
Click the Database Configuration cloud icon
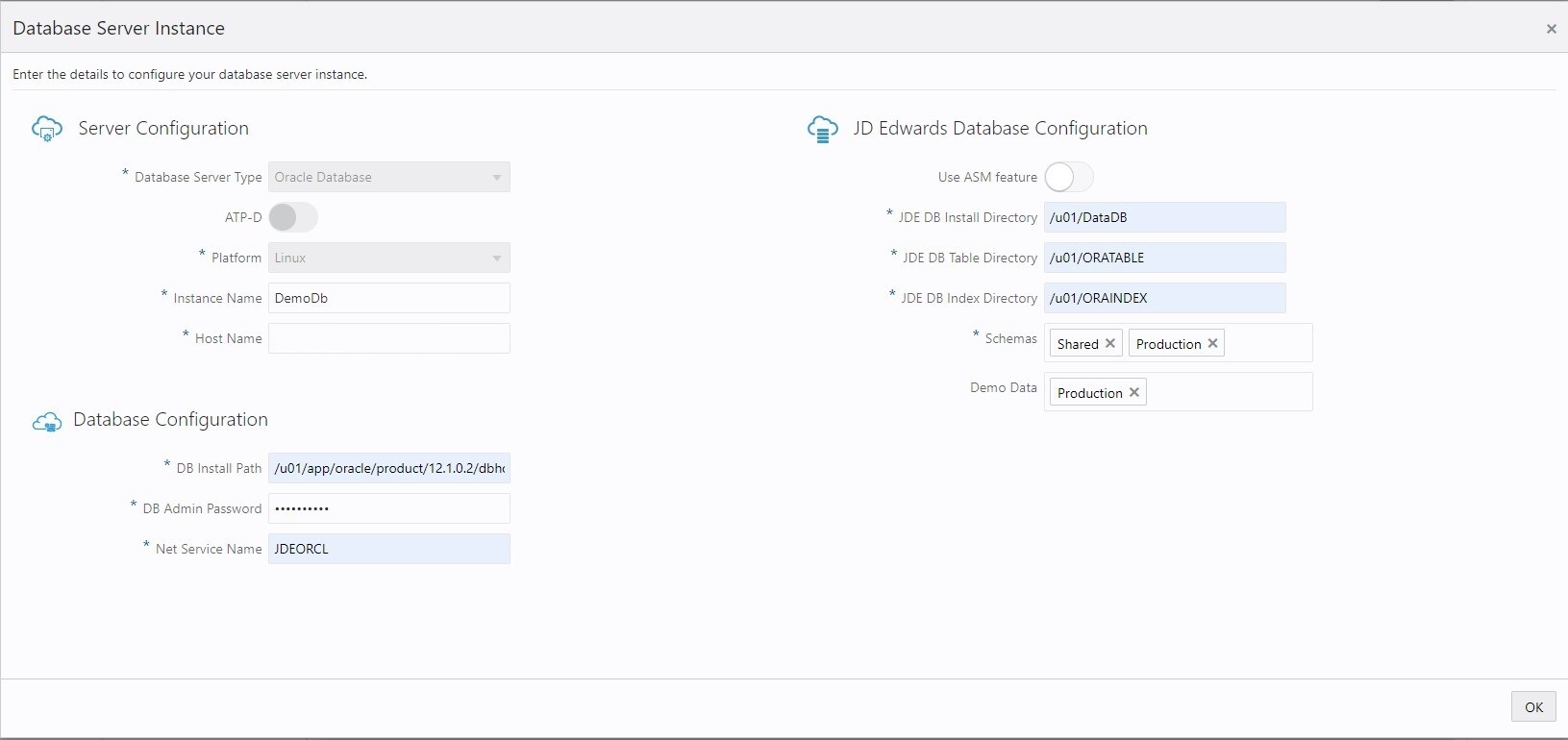click(x=46, y=421)
